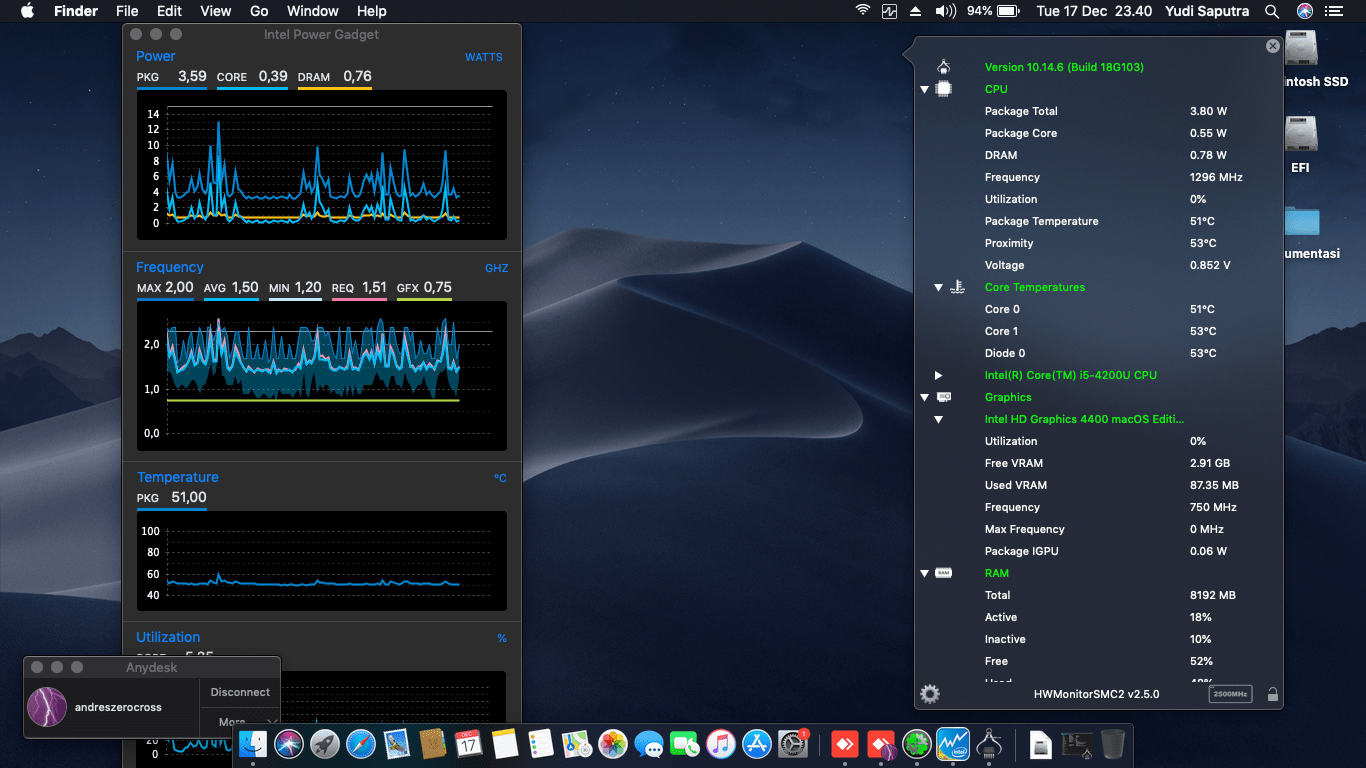The image size is (1366, 768).
Task: Click the RAM module icon in HWMonitor
Action: click(x=943, y=573)
